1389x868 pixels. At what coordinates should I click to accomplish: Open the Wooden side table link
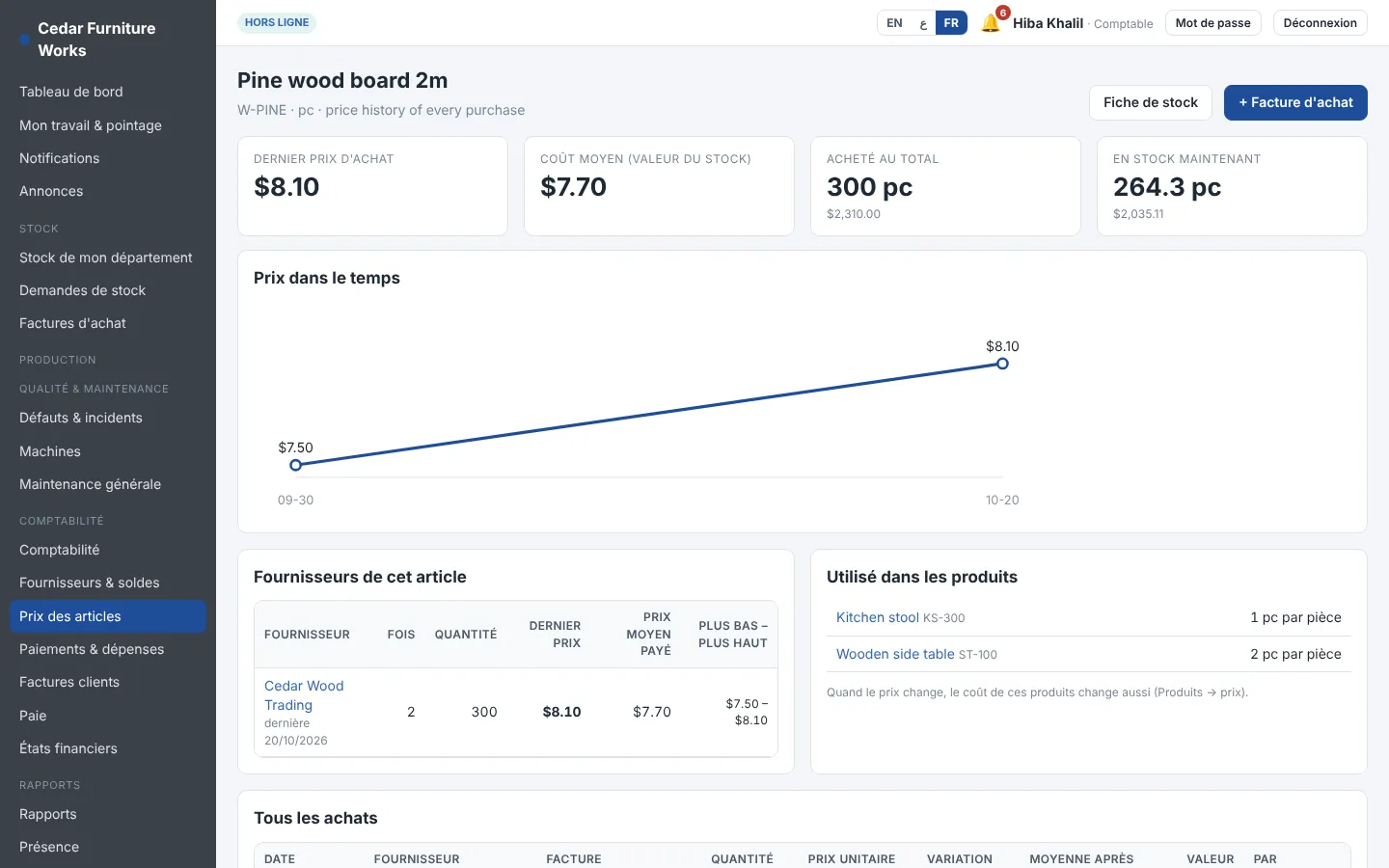[895, 654]
